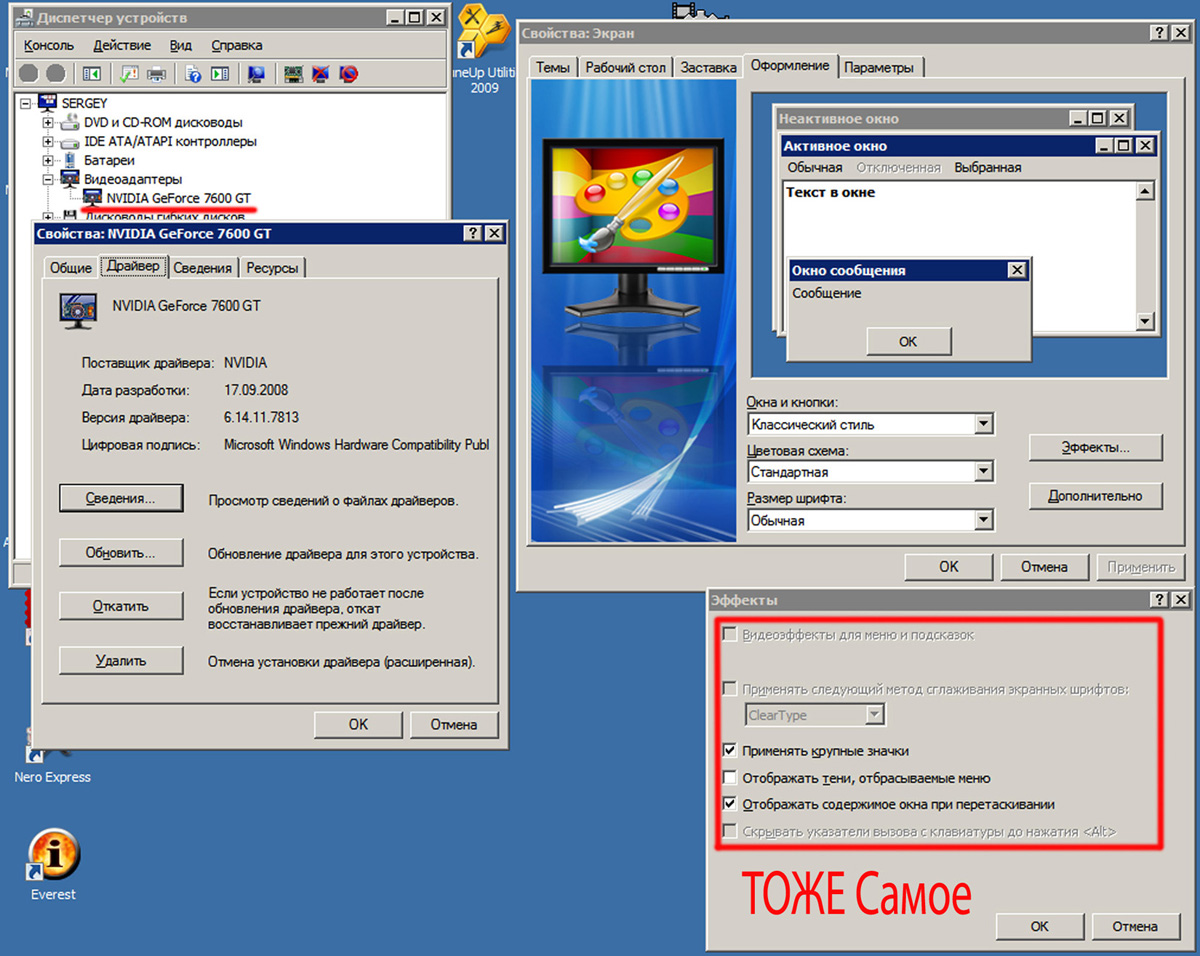Open the 'Цветовая схема' dropdown
Screen dimensions: 1200x956
tap(984, 472)
